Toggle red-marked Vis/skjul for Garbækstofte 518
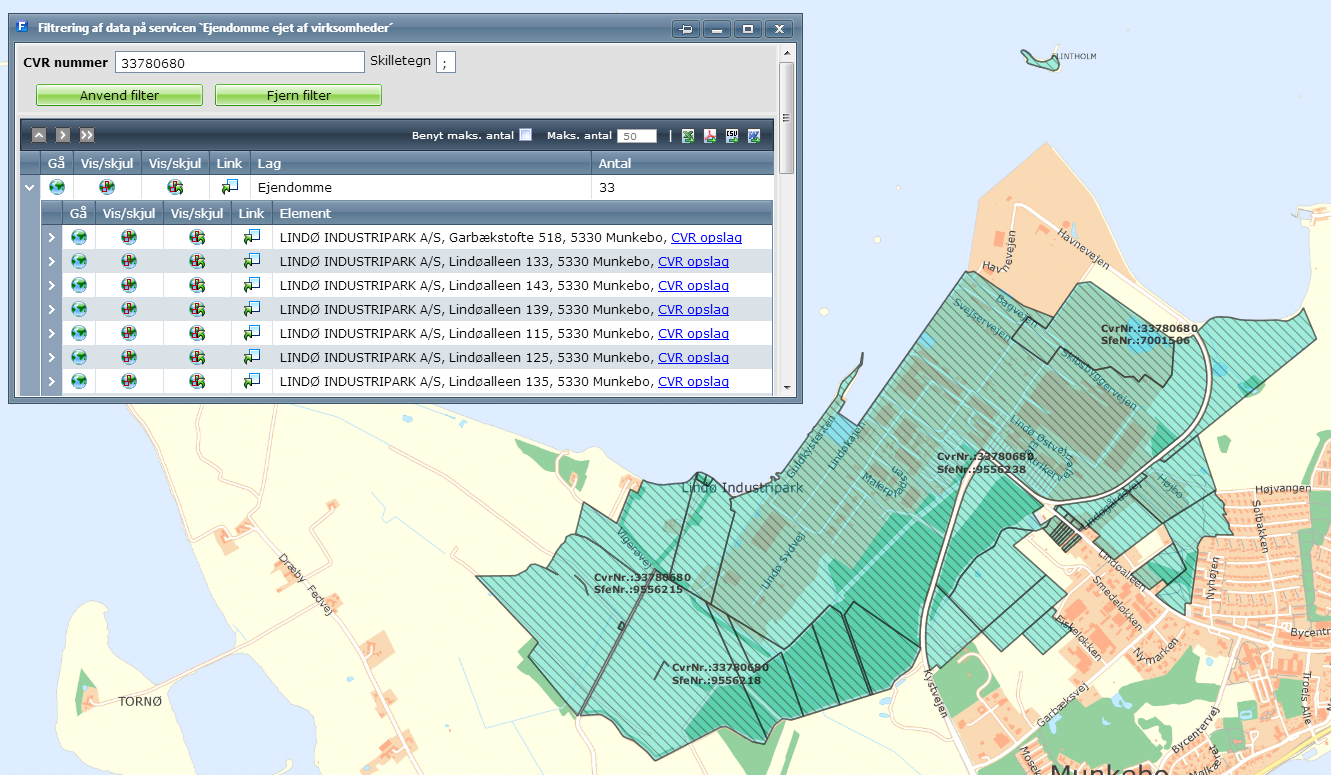Image resolution: width=1331 pixels, height=775 pixels. (x=129, y=237)
